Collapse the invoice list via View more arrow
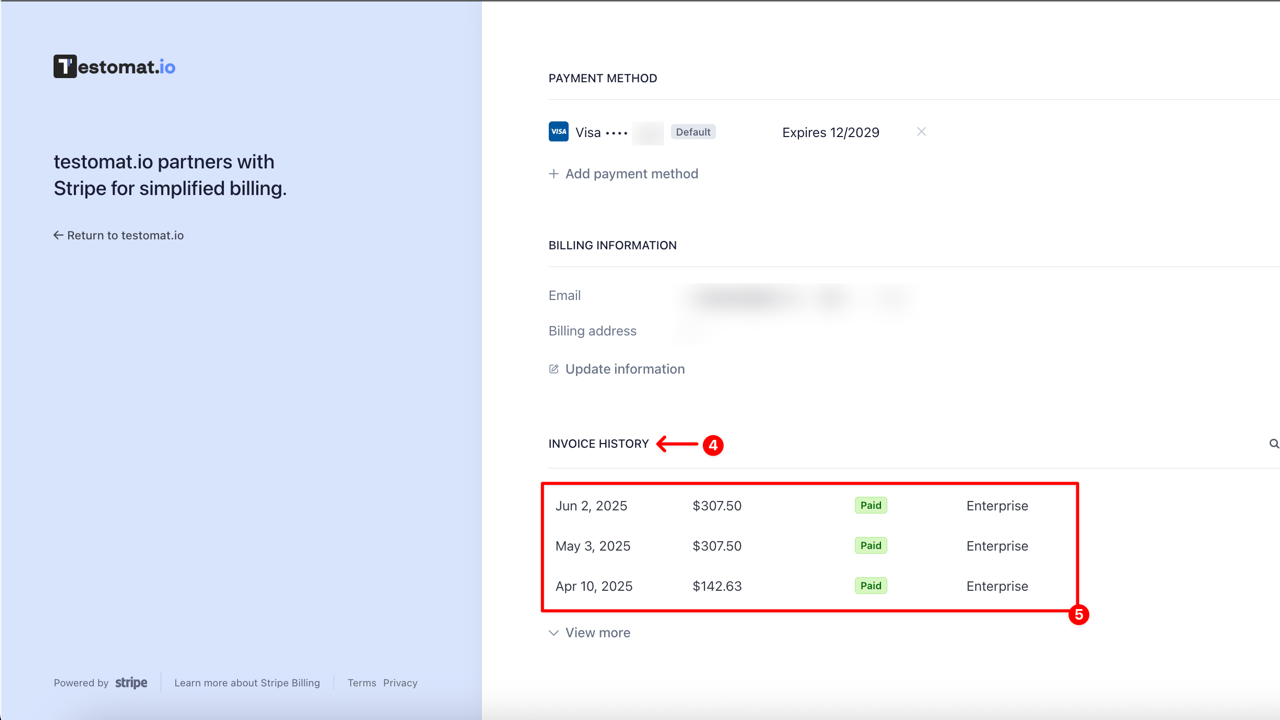The width and height of the screenshot is (1280, 720). coord(553,632)
